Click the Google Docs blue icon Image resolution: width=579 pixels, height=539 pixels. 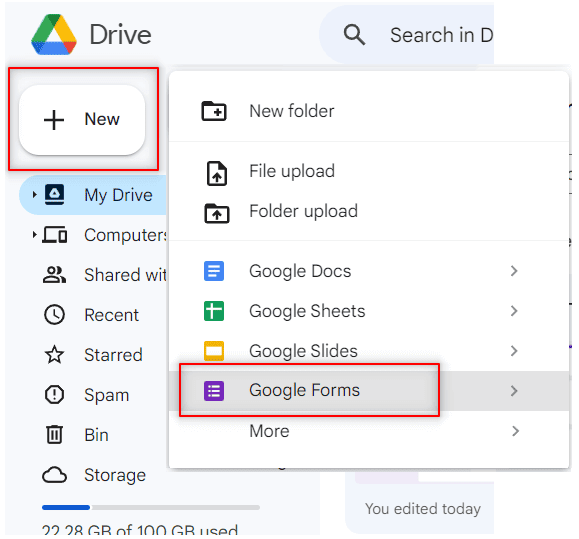tap(214, 271)
